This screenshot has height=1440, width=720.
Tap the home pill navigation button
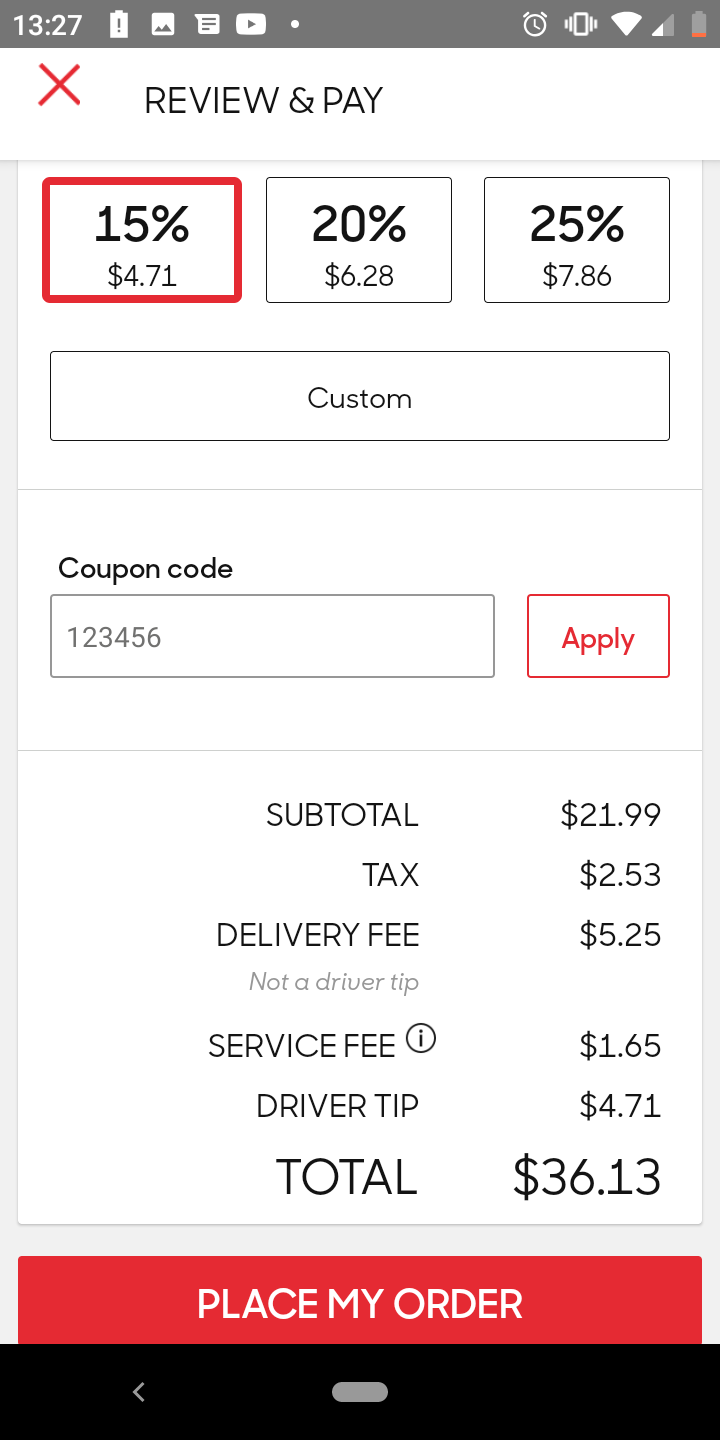tap(360, 1392)
